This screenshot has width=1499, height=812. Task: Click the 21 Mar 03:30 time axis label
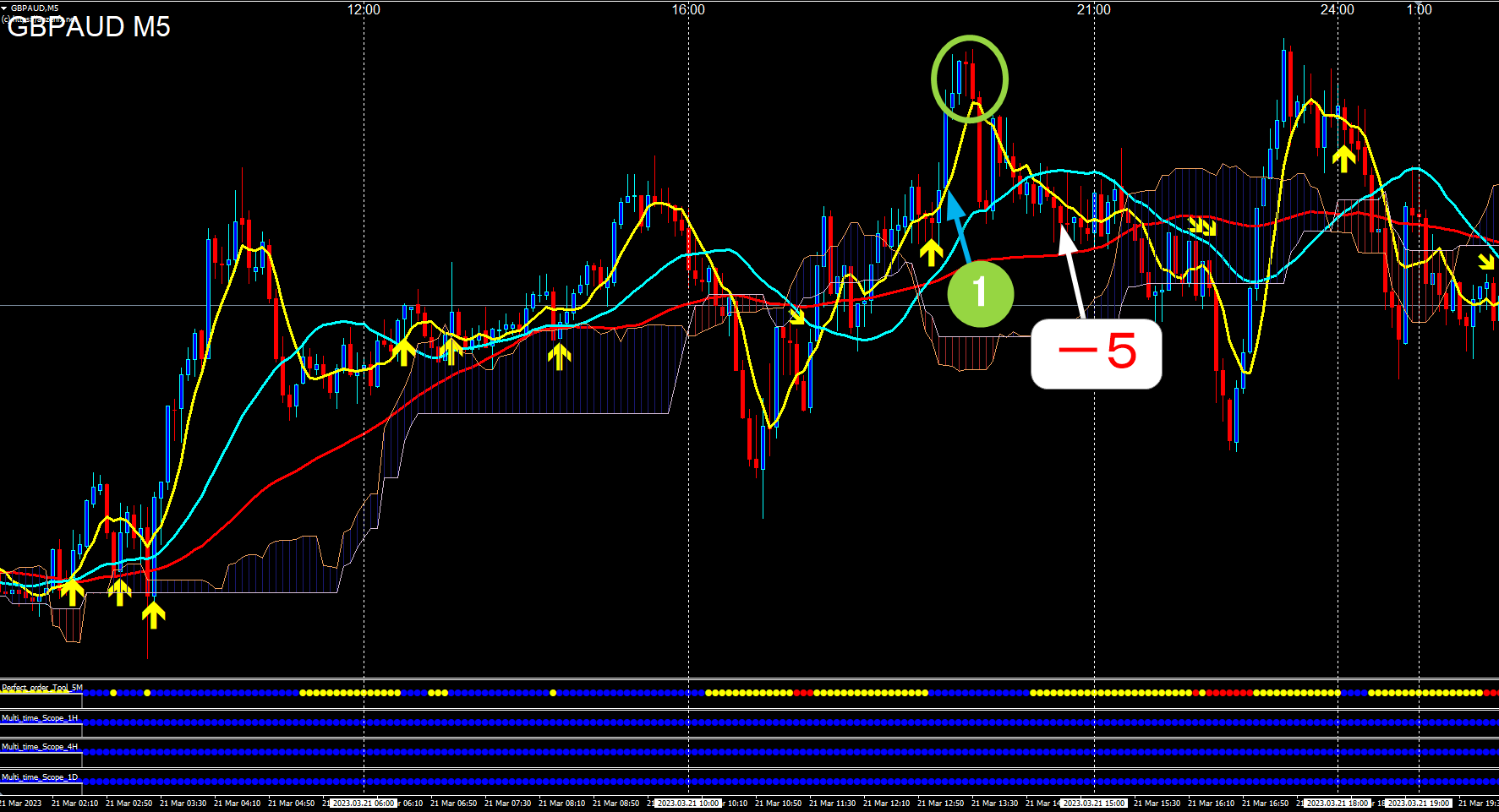point(183,804)
